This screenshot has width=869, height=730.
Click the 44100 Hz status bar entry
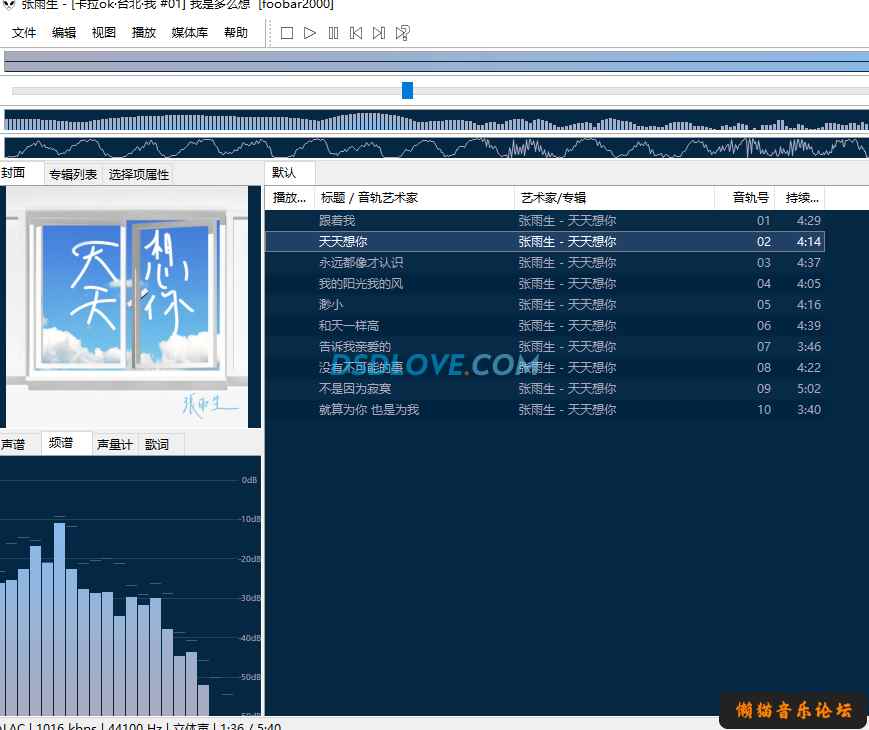[135, 726]
